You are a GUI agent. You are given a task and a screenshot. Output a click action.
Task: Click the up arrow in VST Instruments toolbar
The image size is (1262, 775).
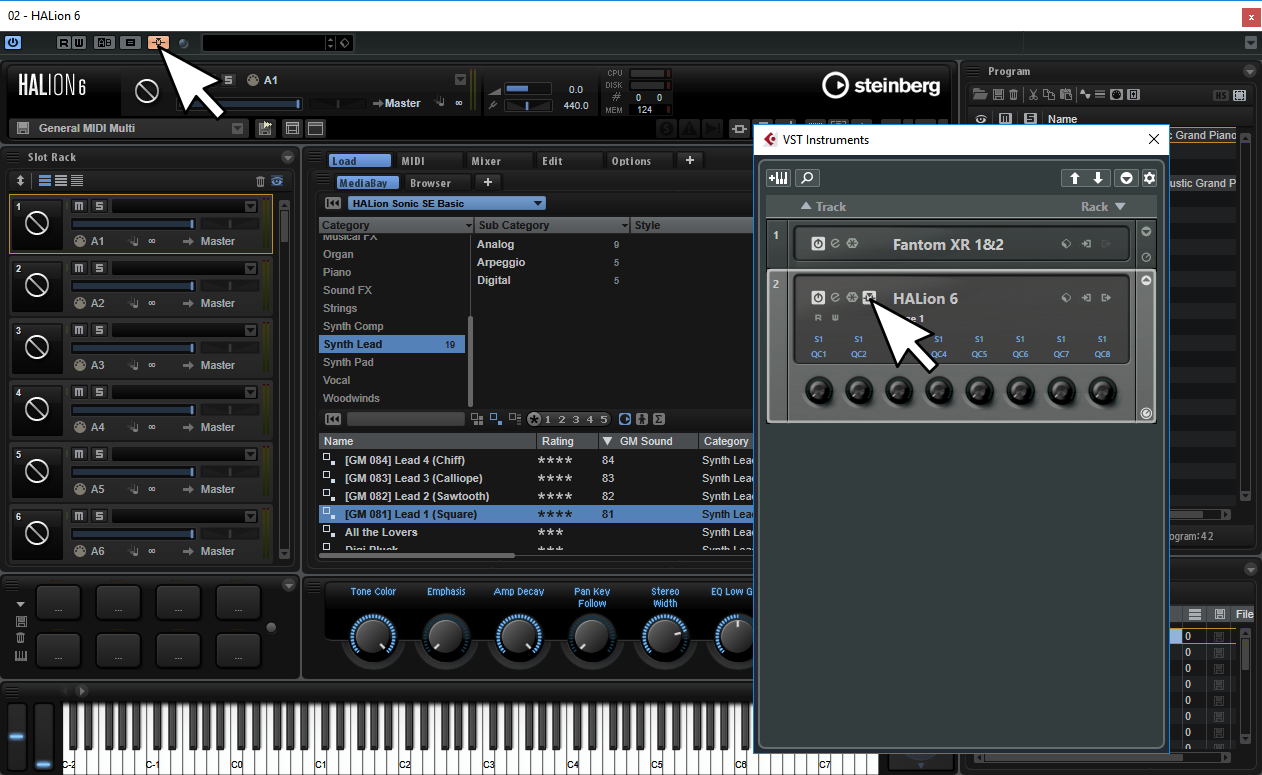(1074, 178)
